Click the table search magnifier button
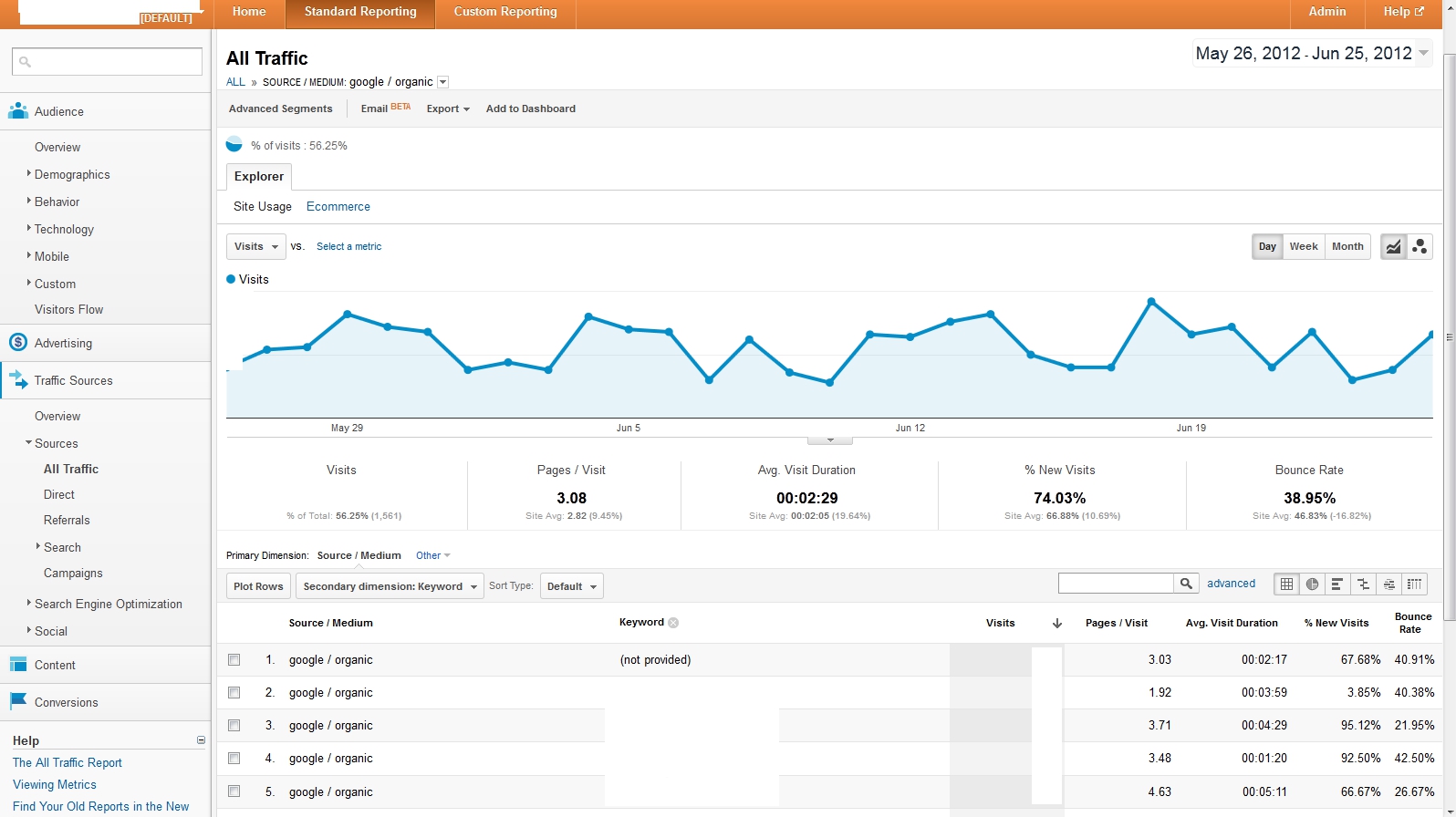The image size is (1456, 817). point(1186,584)
